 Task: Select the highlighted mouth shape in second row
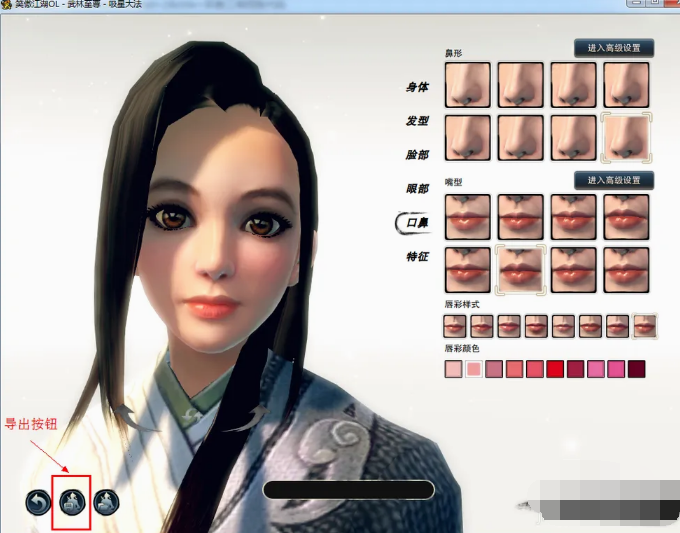click(520, 270)
